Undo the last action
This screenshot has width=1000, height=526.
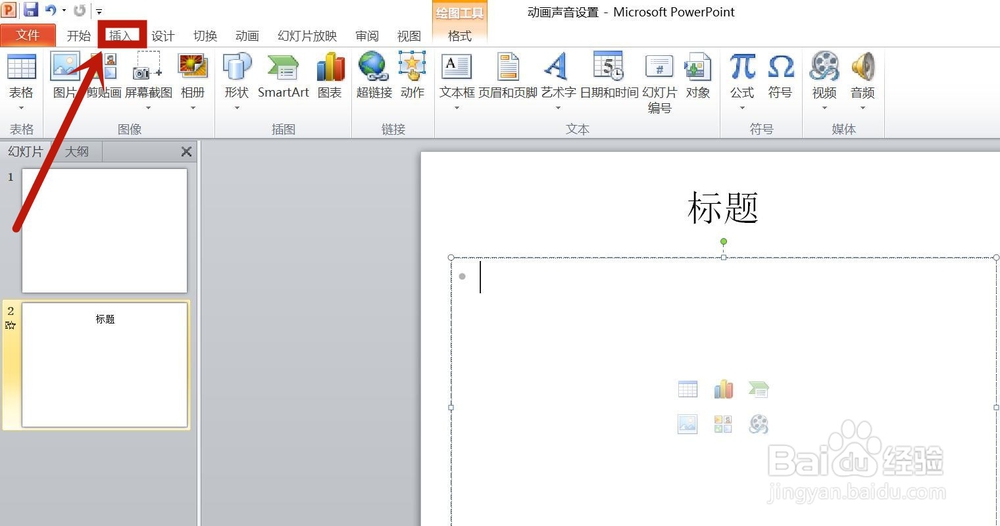(50, 10)
